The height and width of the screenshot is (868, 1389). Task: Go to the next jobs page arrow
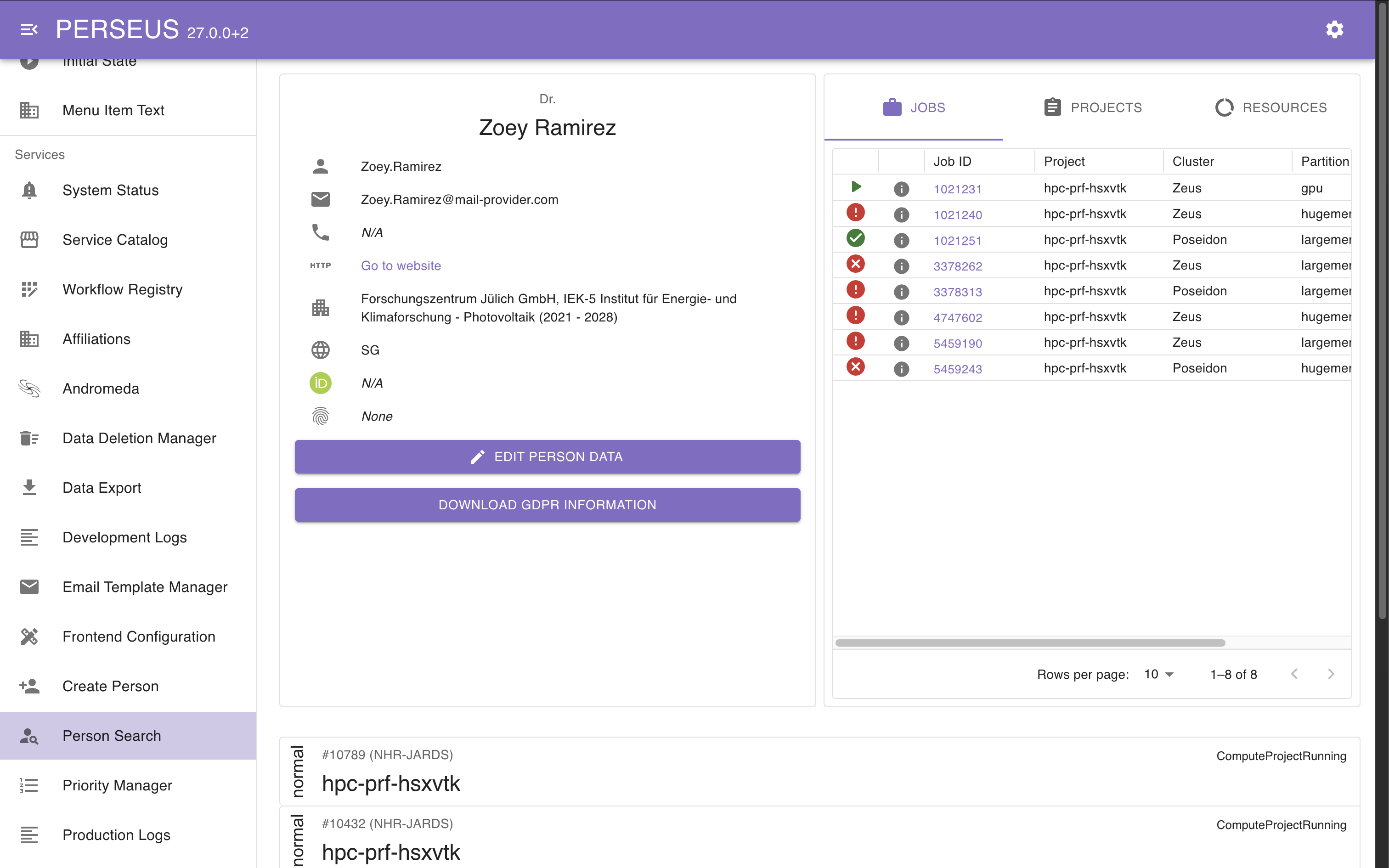click(x=1331, y=674)
